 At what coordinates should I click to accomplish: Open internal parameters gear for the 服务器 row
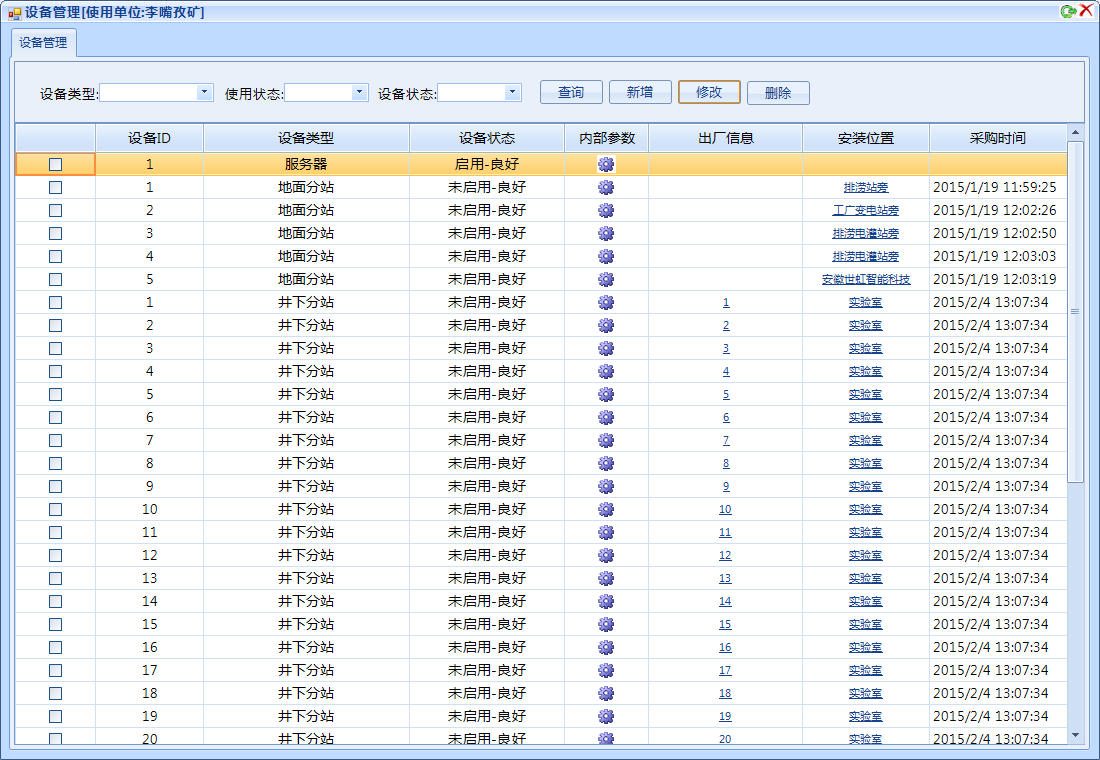606,165
